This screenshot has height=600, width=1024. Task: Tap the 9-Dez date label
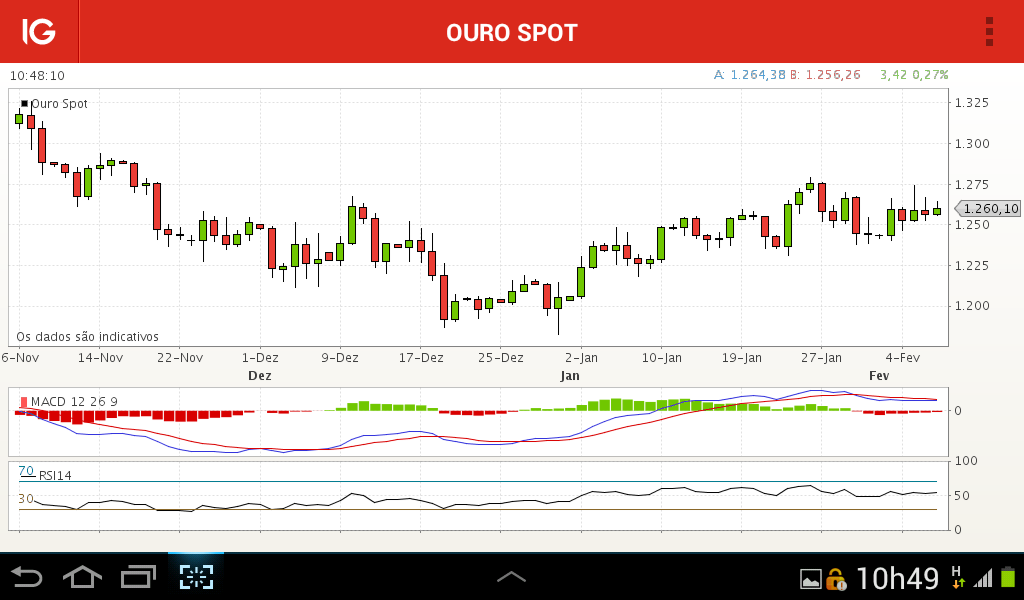340,358
